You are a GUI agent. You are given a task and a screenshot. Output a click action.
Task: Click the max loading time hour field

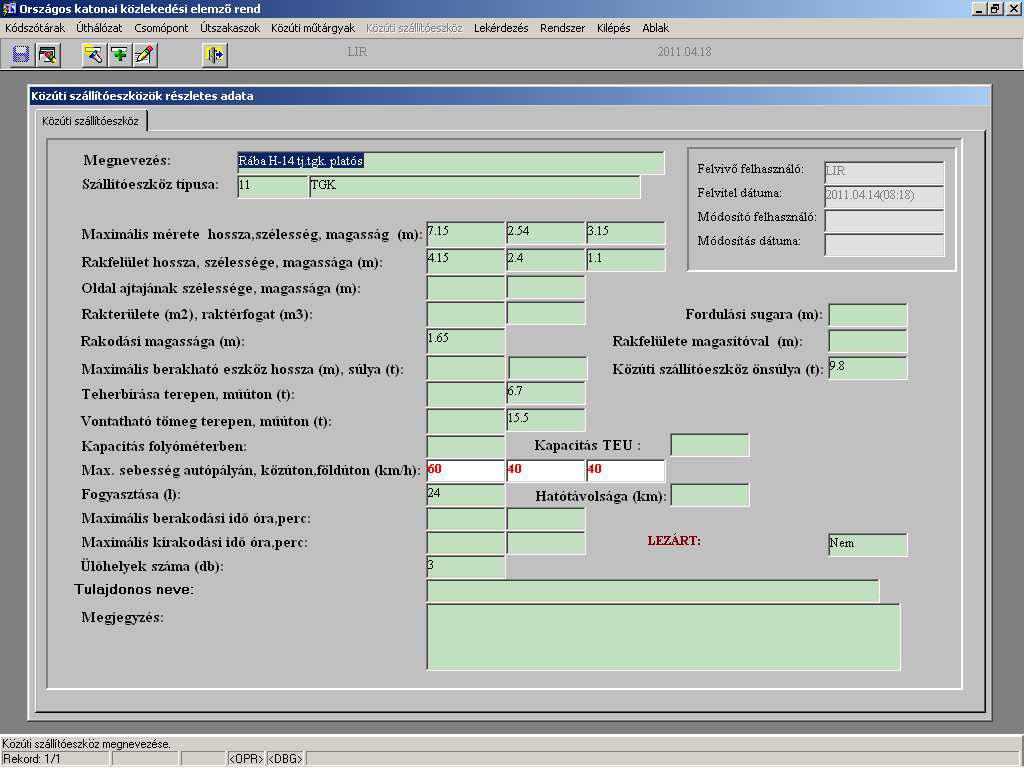[x=466, y=519]
